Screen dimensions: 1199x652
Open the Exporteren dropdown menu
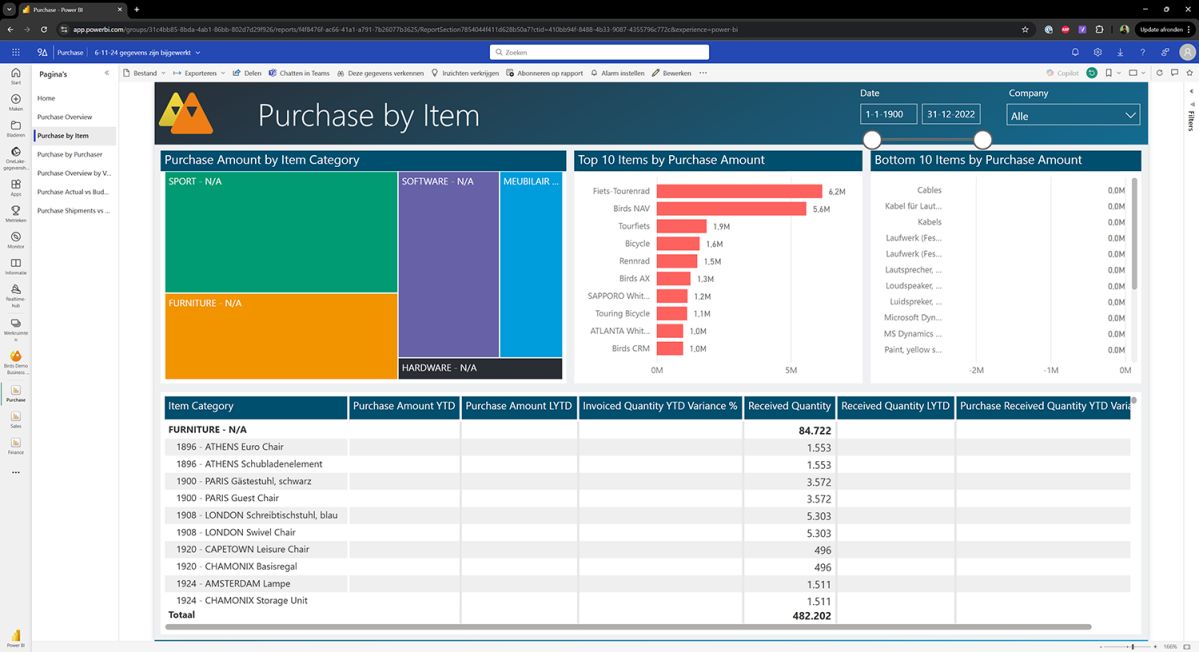tap(199, 73)
